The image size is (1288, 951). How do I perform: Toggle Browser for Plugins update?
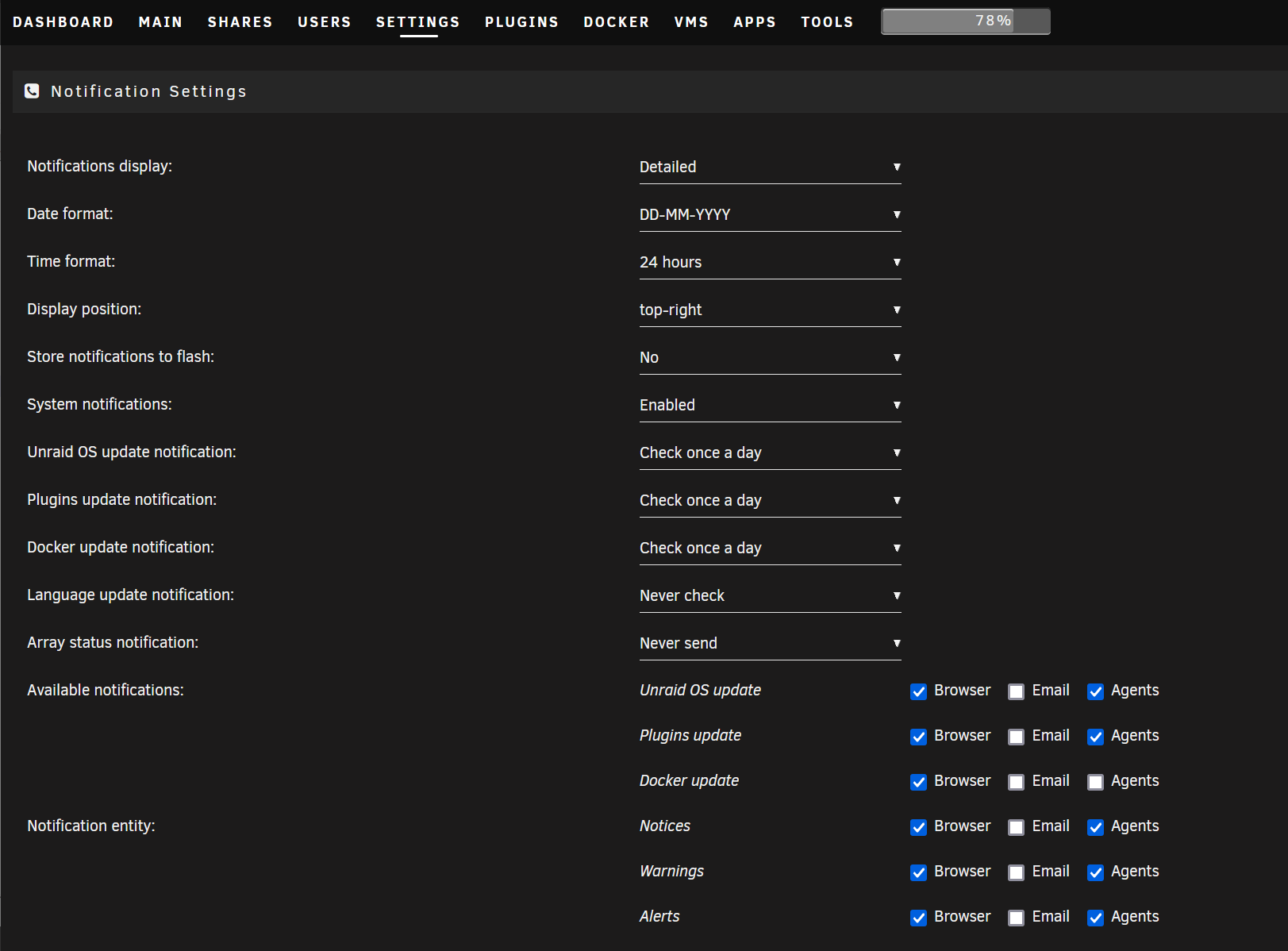click(x=918, y=737)
